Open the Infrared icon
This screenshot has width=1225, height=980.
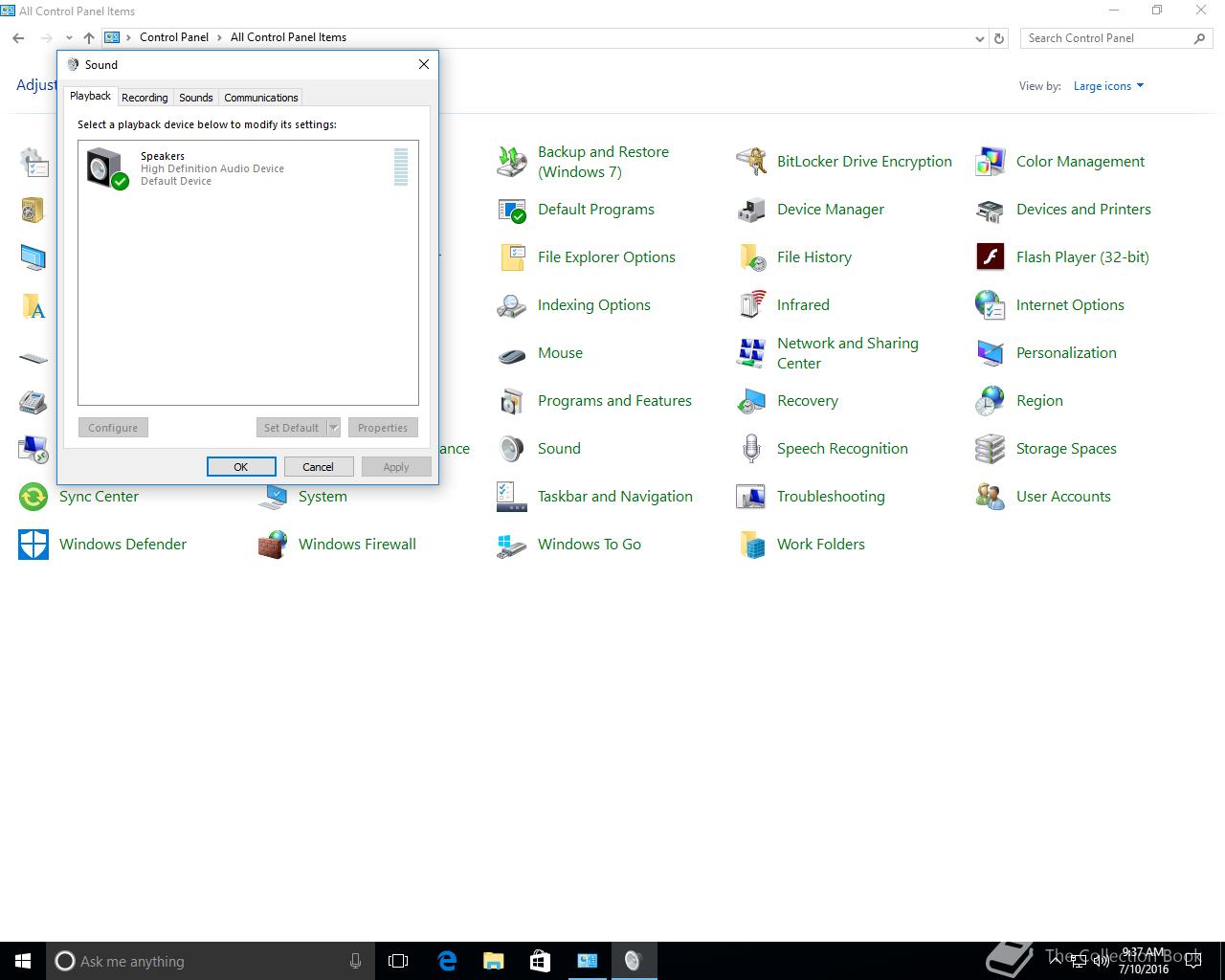(x=750, y=305)
